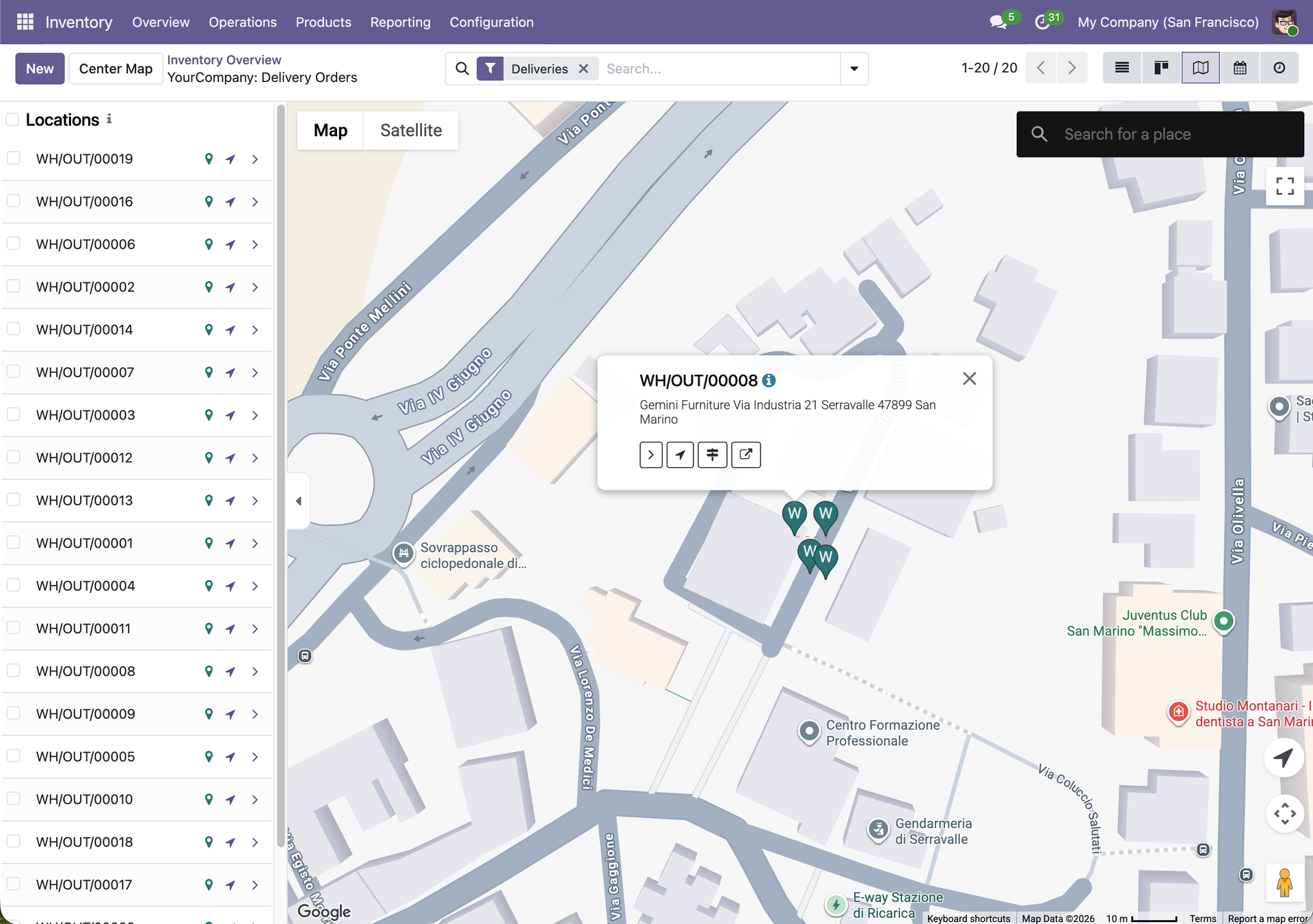Expand the WH/OUT/00014 row chevron
Viewport: 1313px width, 924px height.
pyautogui.click(x=255, y=330)
